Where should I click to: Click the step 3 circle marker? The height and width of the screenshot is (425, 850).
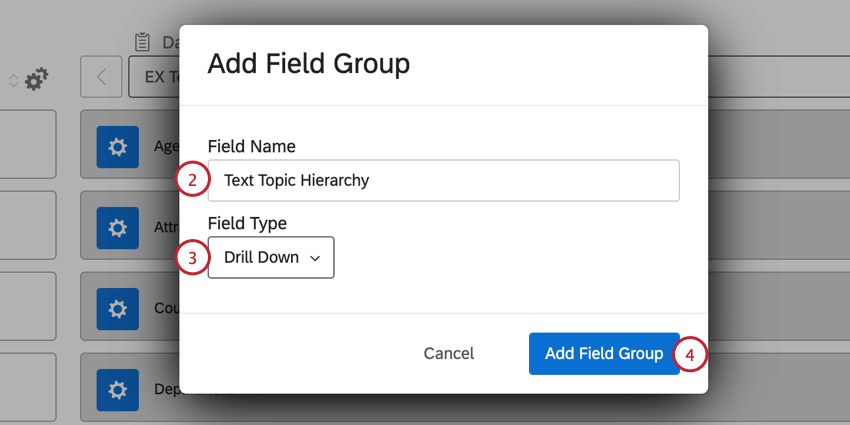pos(192,257)
